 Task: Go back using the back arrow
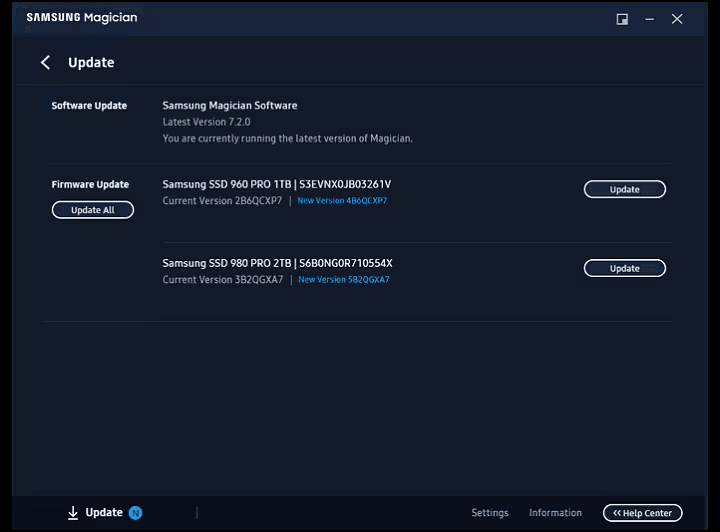pos(45,63)
